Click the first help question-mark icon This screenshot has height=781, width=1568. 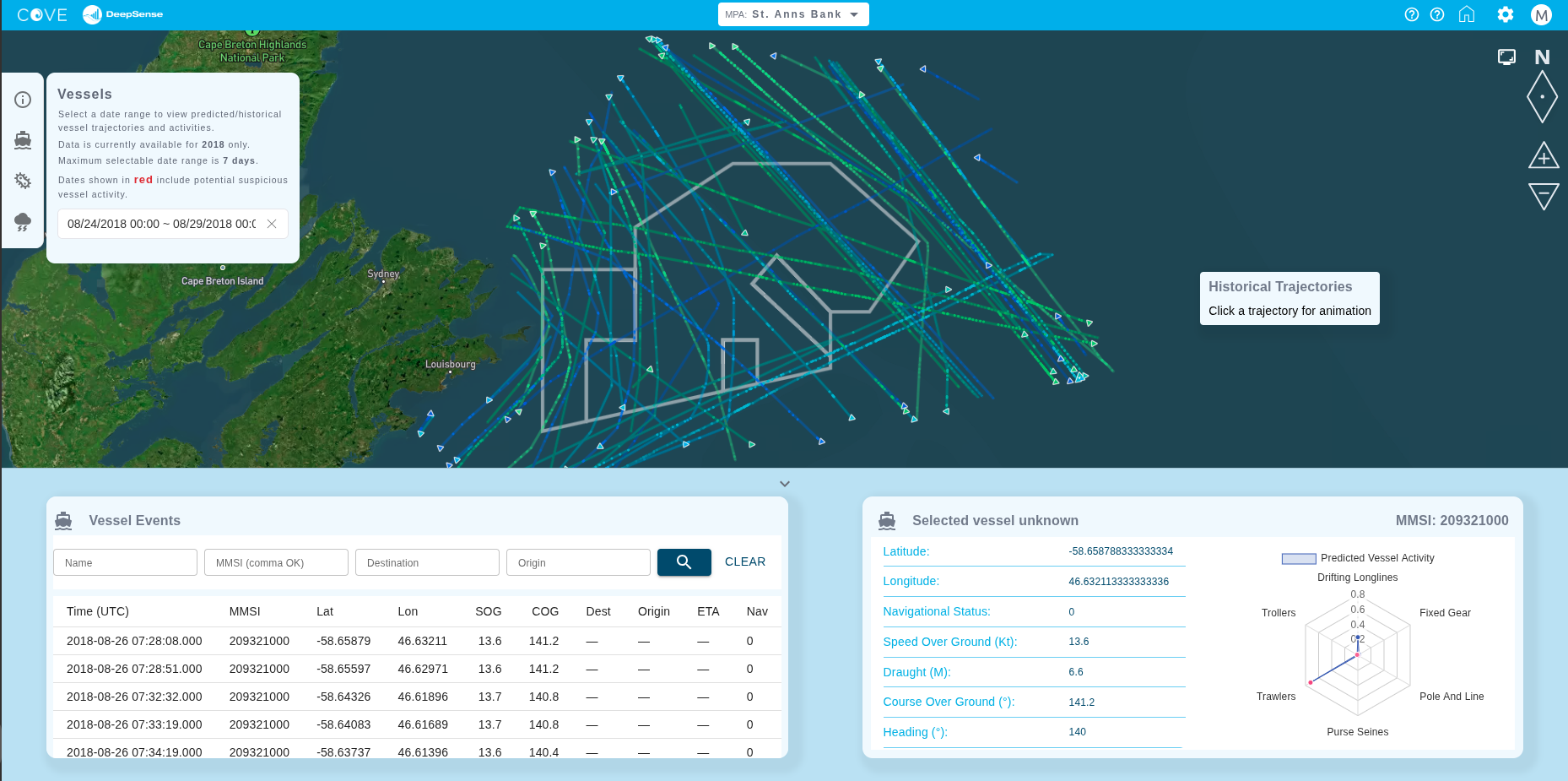(x=1412, y=14)
